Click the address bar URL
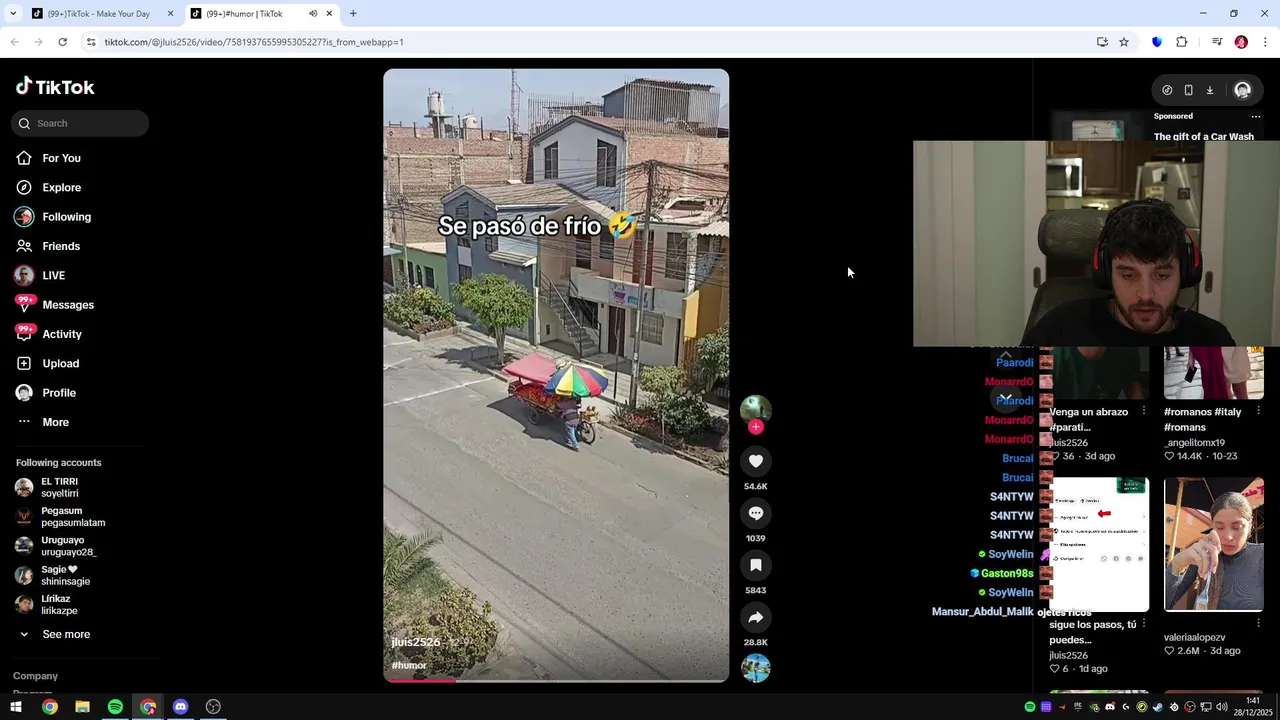 pos(254,42)
